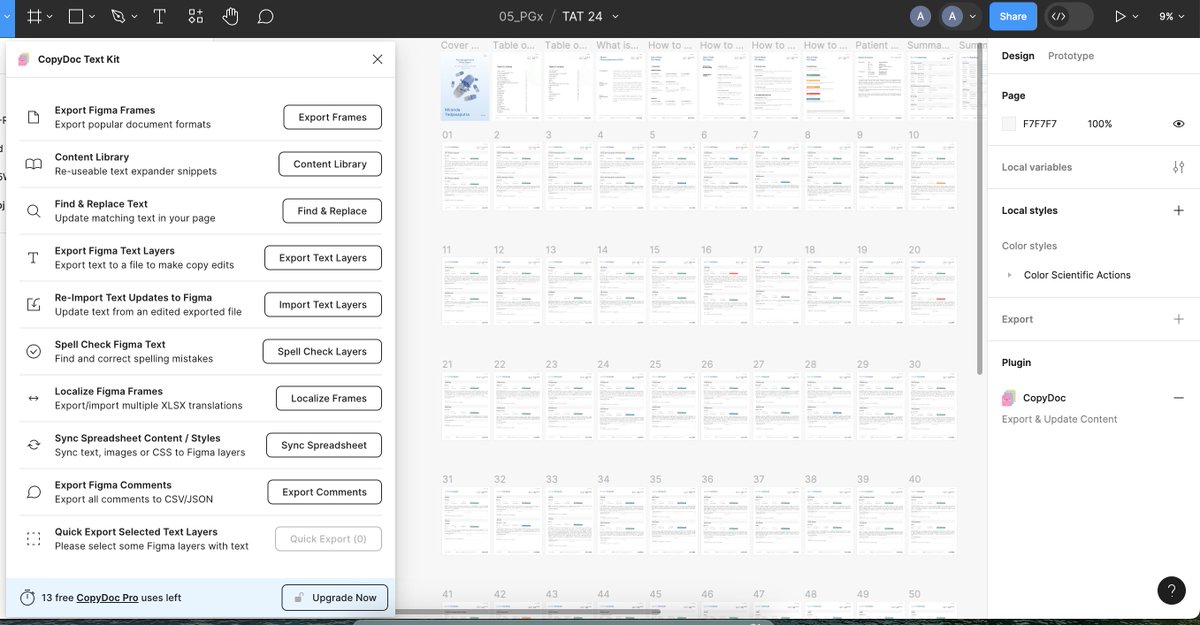The image size is (1200, 625).
Task: Click the Sync Spreadsheet button
Action: (324, 445)
